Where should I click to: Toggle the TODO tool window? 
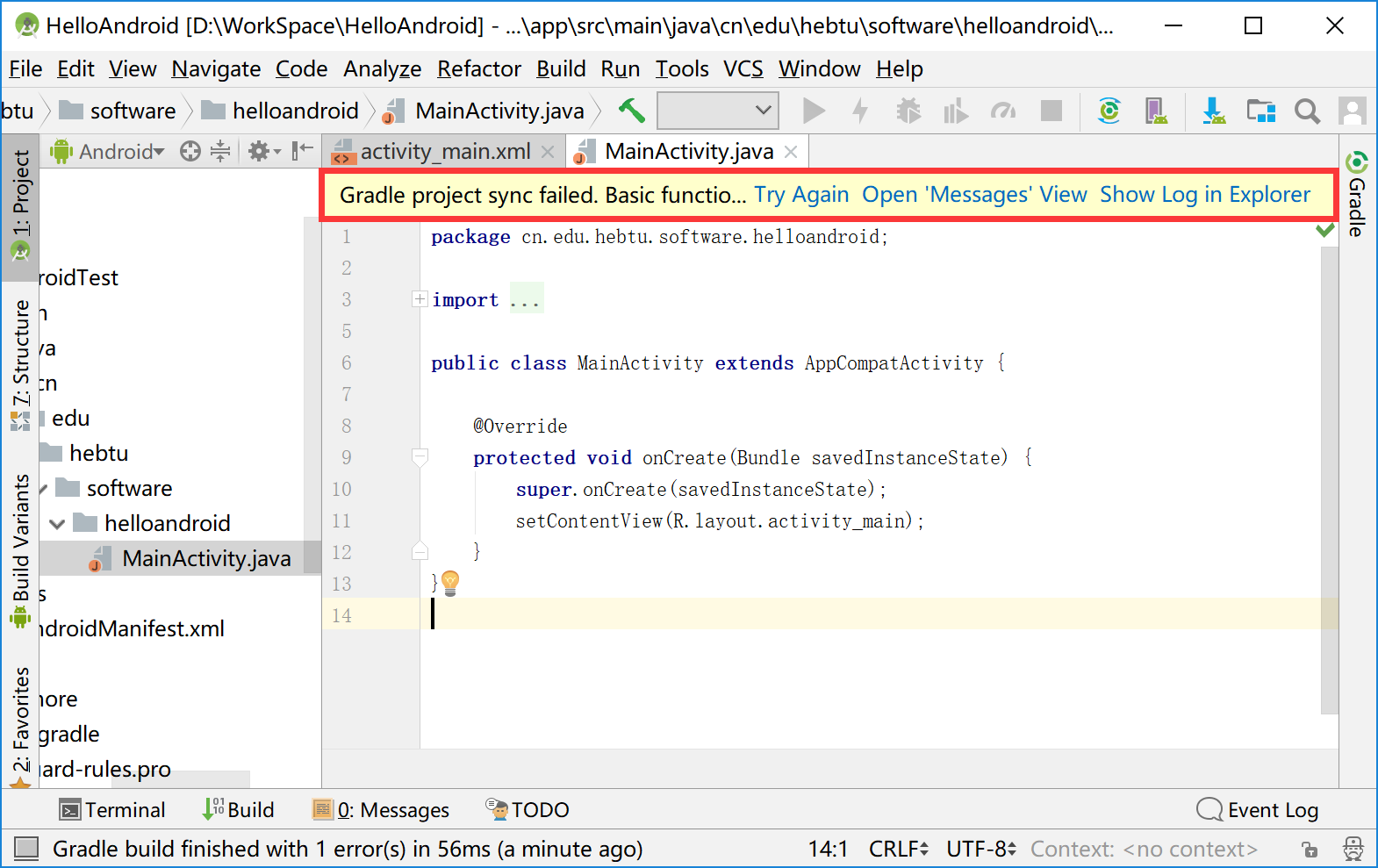click(528, 809)
